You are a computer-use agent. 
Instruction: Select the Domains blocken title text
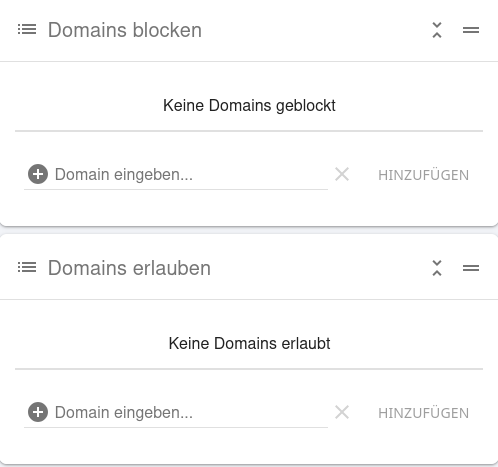point(125,30)
